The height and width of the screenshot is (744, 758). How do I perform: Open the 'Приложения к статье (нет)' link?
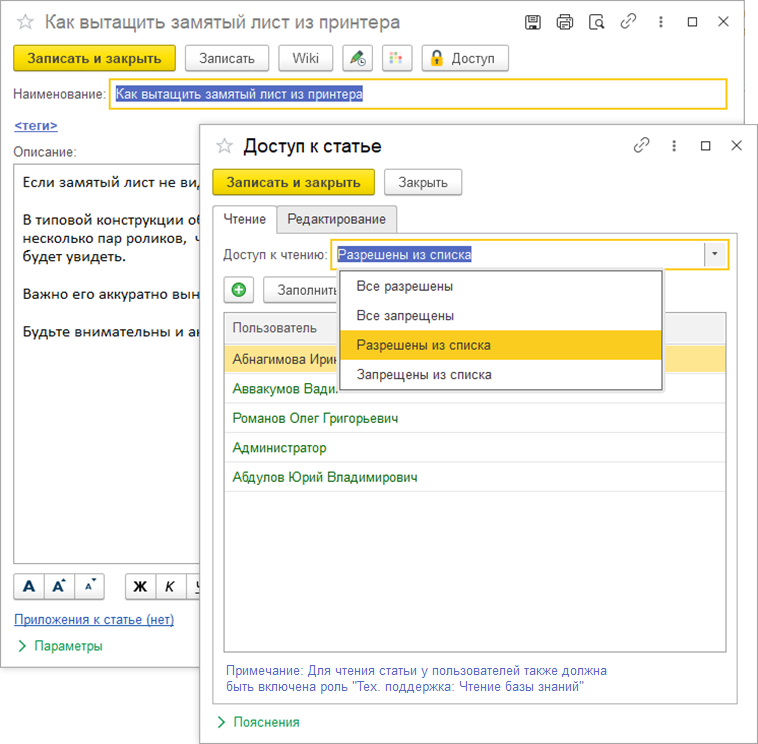pos(94,620)
